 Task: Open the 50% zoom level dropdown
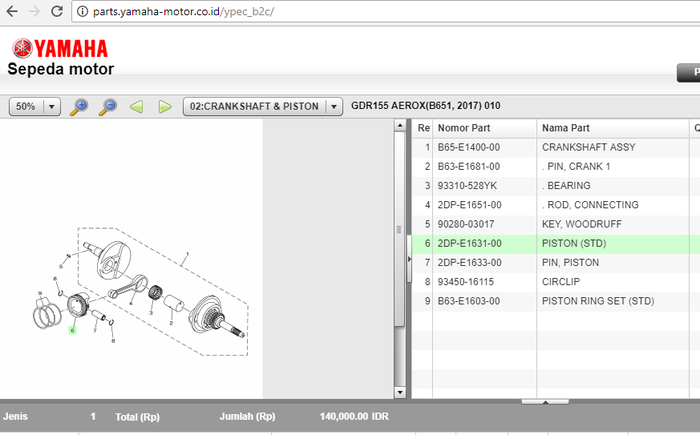click(x=52, y=106)
